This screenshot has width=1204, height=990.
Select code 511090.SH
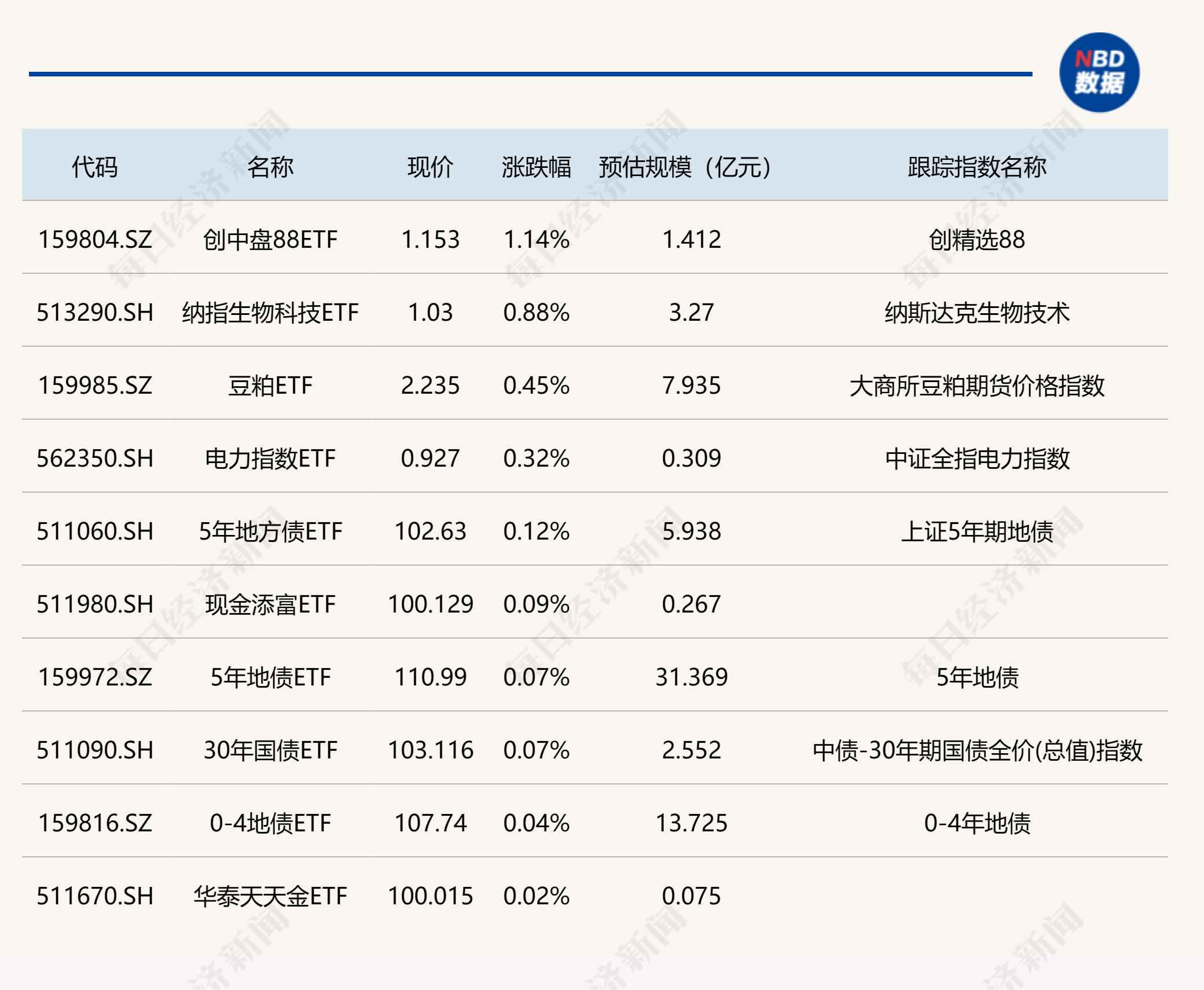[x=95, y=750]
